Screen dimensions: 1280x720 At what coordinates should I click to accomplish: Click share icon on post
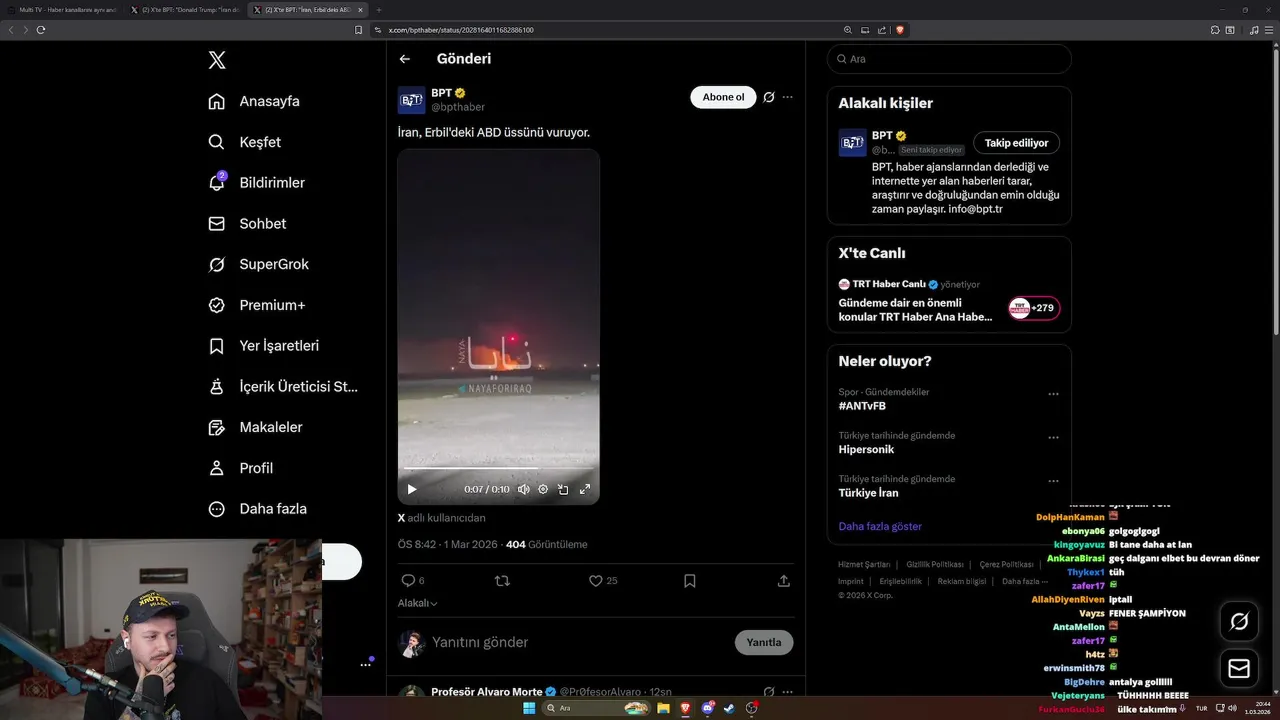click(x=784, y=580)
